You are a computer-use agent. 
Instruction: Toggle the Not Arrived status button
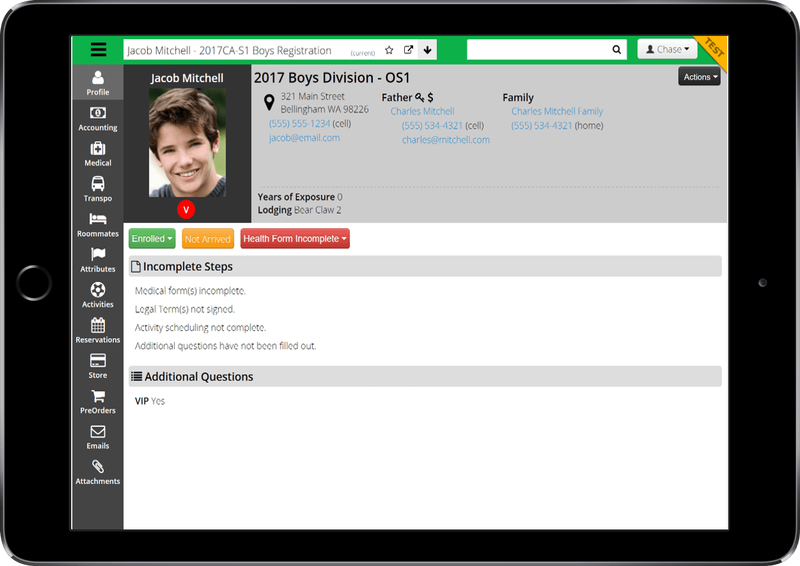(208, 239)
